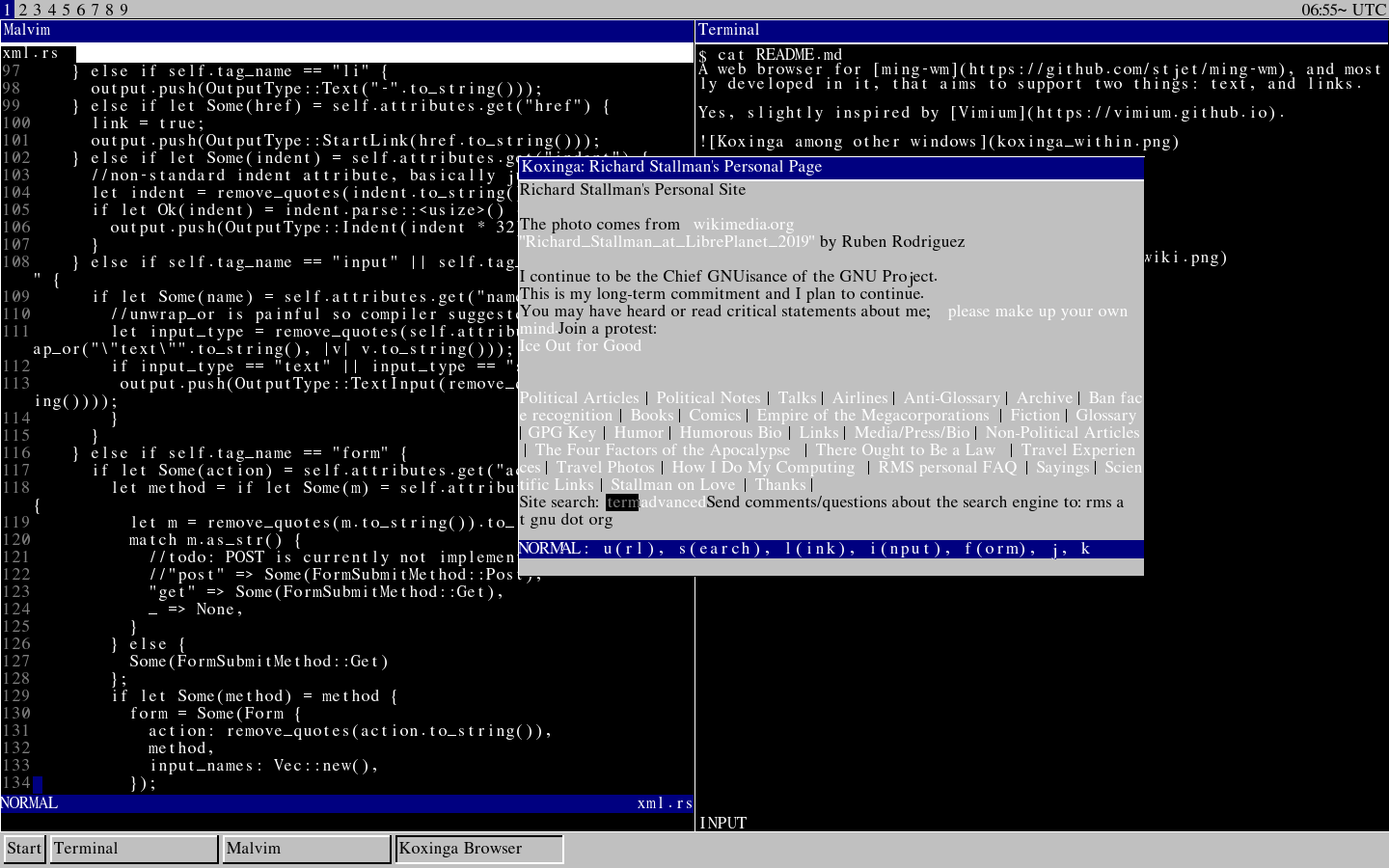This screenshot has height=868, width=1389.
Task: Switch to workspace 2
Action: click(x=22, y=10)
